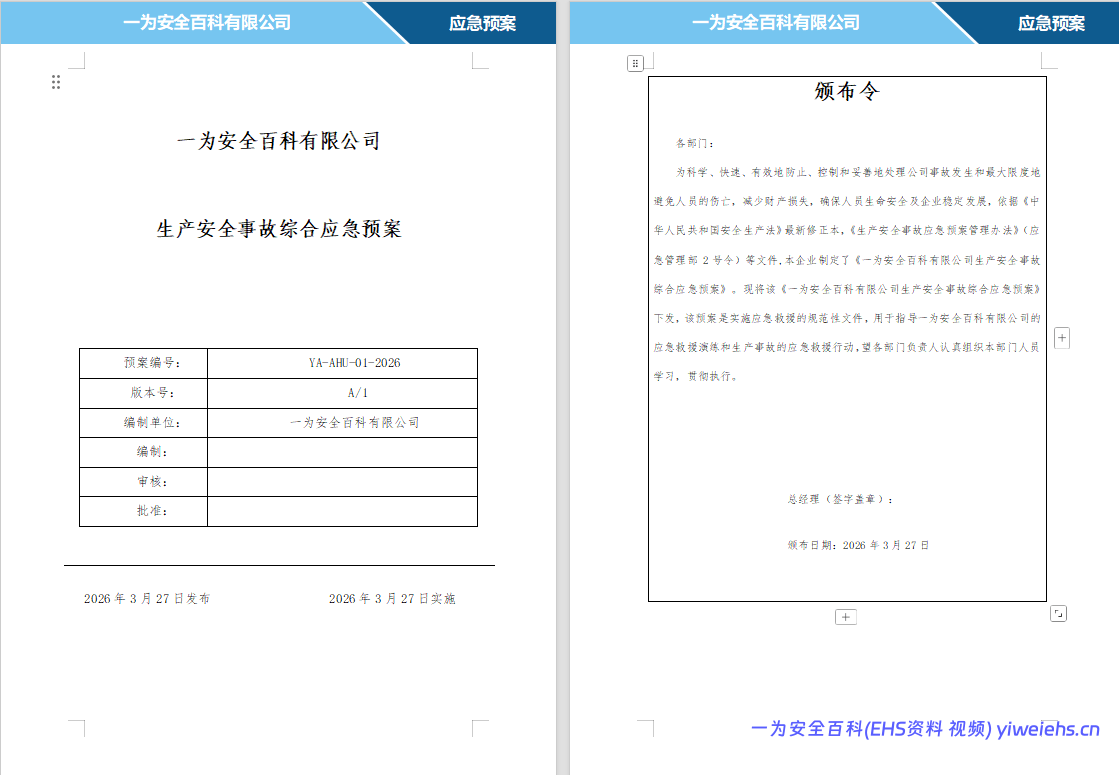Click the left page header 一为安全百科有限公司
This screenshot has width=1119, height=775.
[207, 22]
